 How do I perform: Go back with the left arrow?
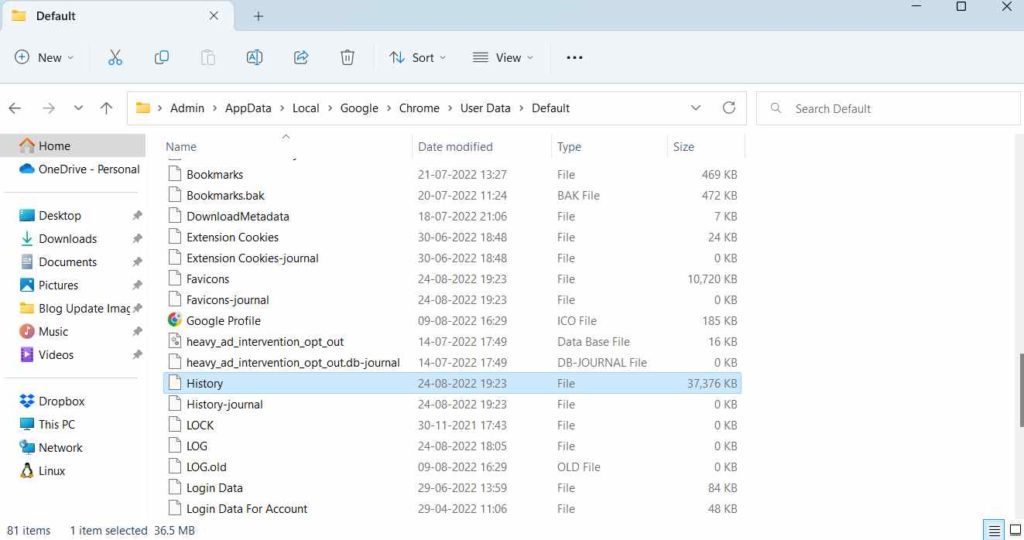pos(15,108)
